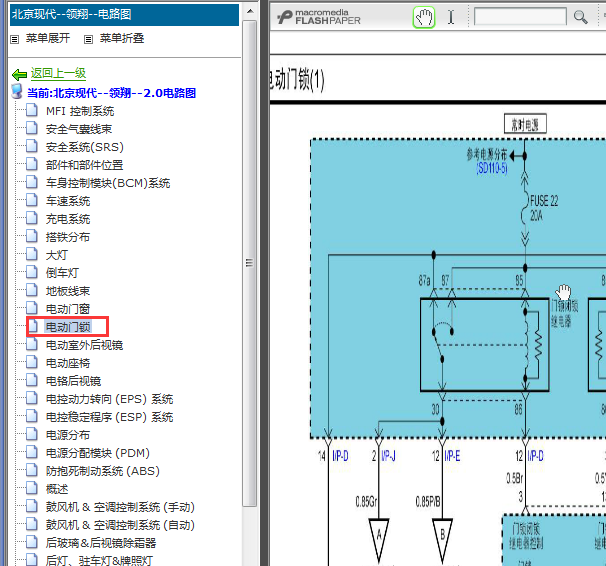Open the 返回上一级 link
This screenshot has width=606, height=566.
tap(58, 74)
